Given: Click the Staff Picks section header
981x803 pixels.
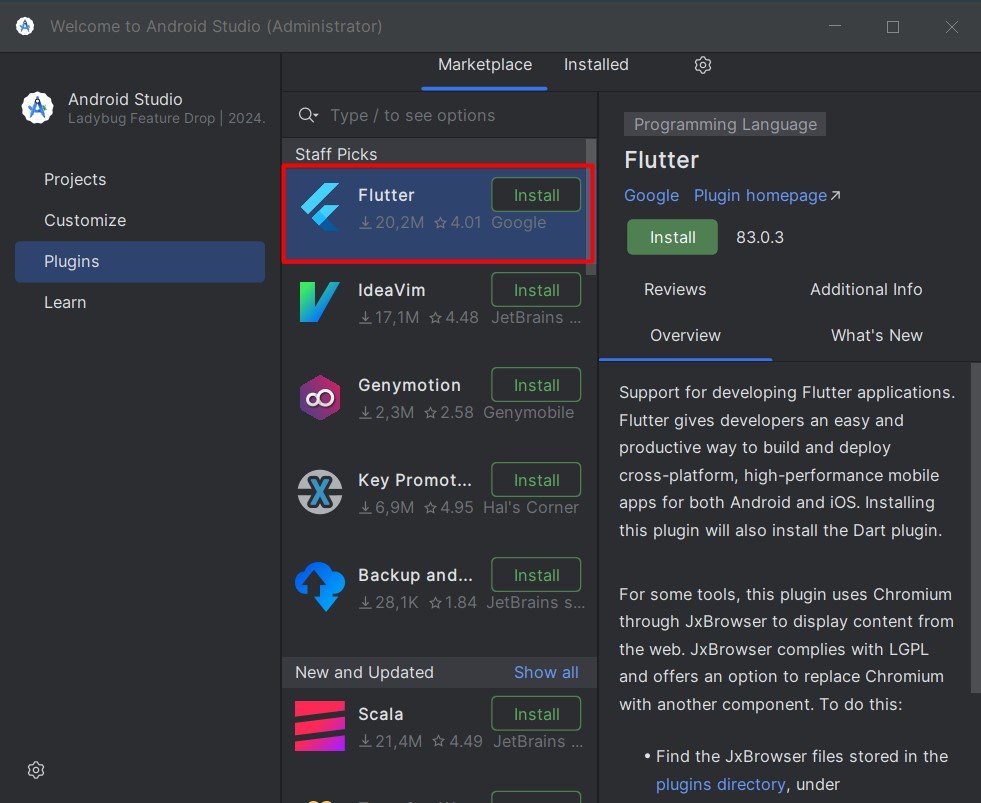Looking at the screenshot, I should 336,154.
